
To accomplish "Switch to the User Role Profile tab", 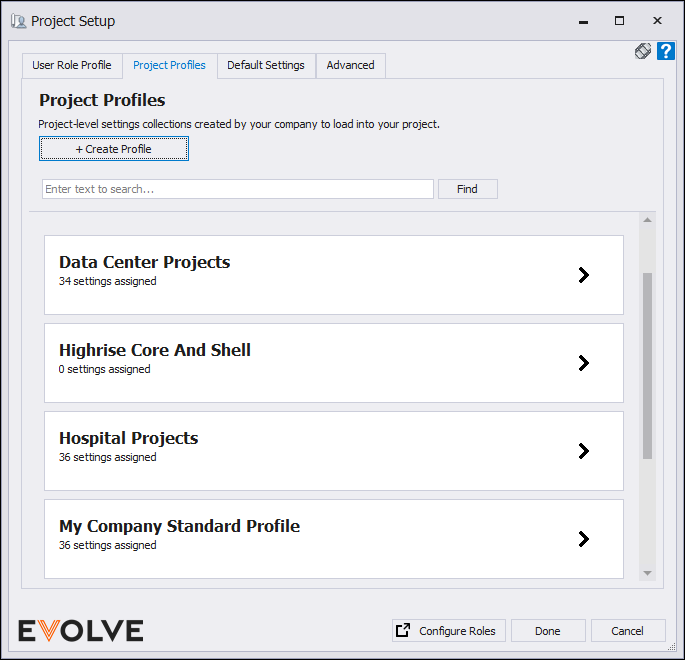I will click(x=72, y=66).
